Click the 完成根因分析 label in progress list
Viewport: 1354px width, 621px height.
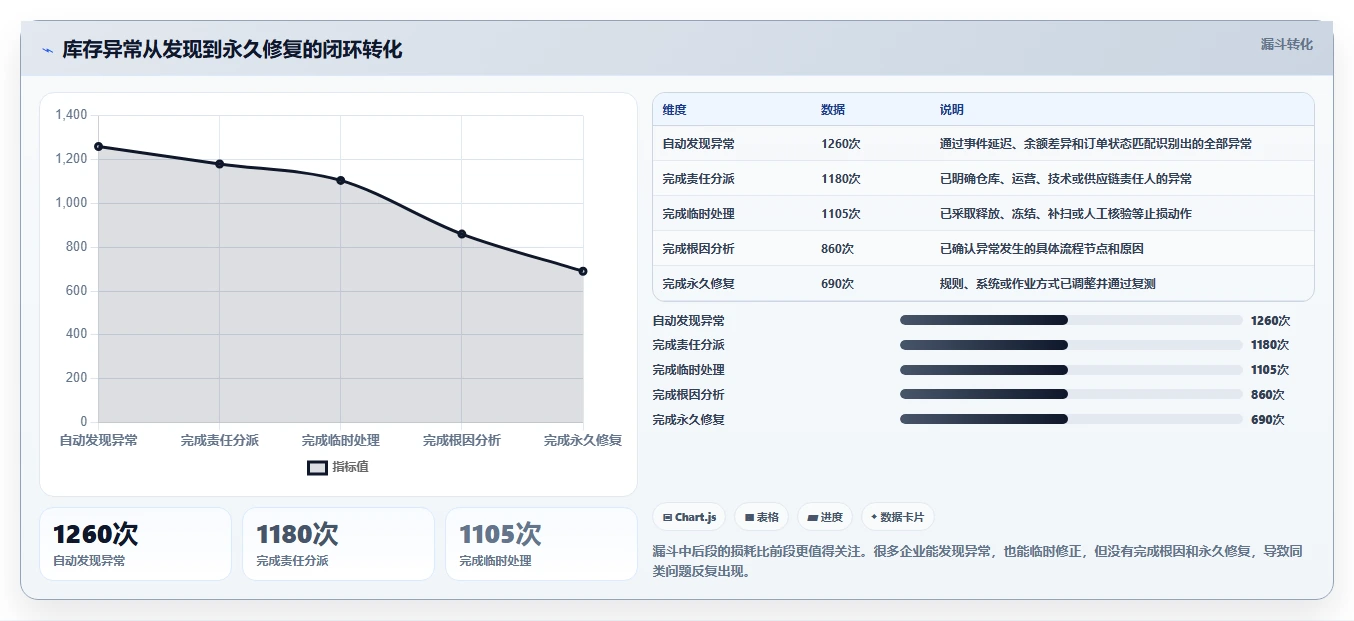coord(688,395)
